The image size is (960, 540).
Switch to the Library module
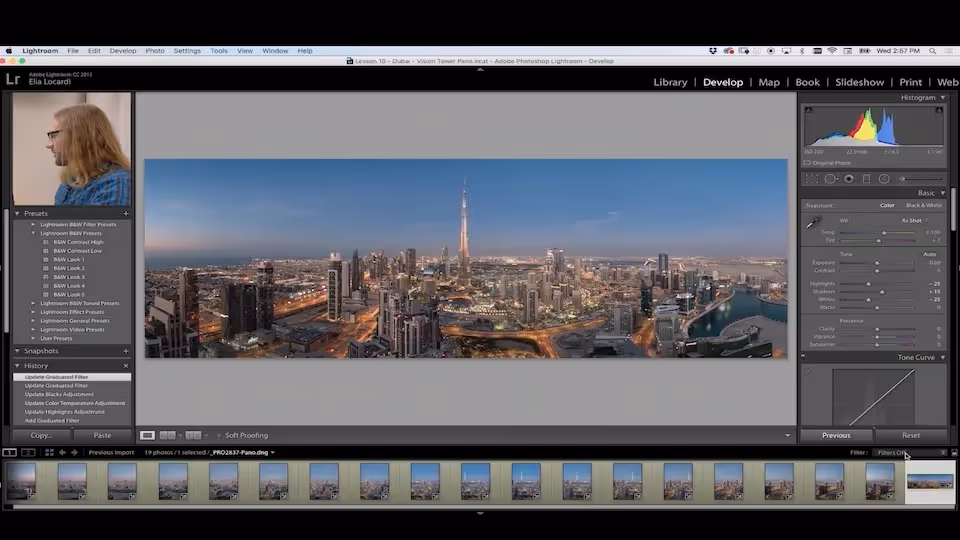[670, 82]
